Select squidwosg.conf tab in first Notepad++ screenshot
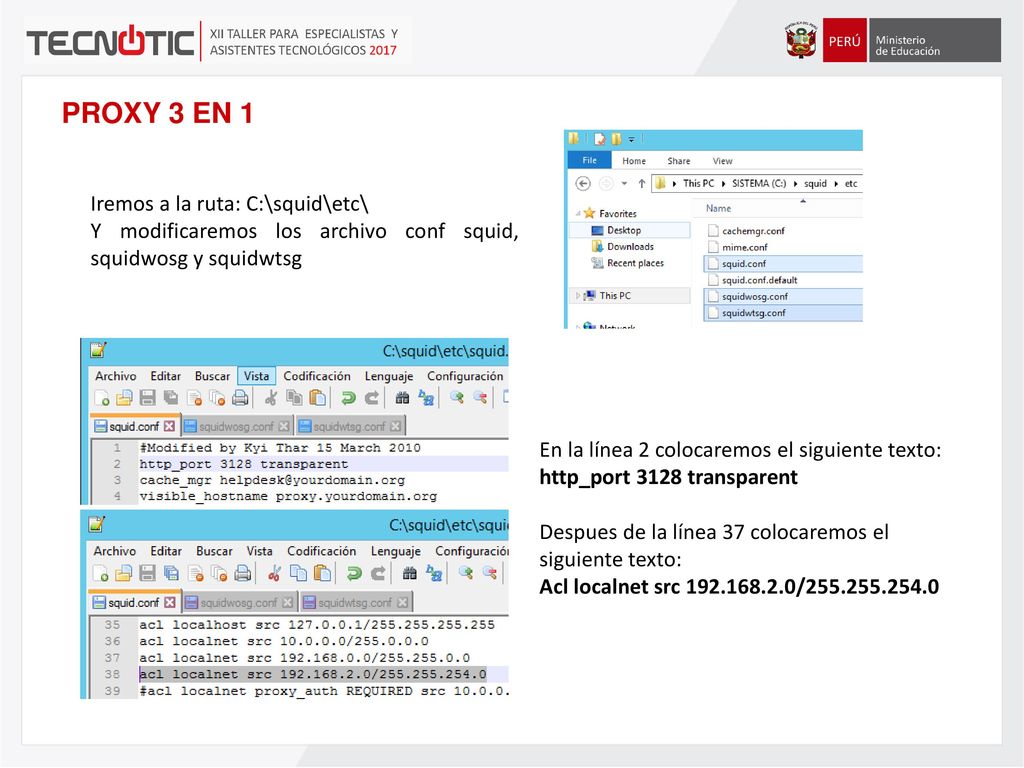Screen dimensions: 1024x768 tap(236, 426)
